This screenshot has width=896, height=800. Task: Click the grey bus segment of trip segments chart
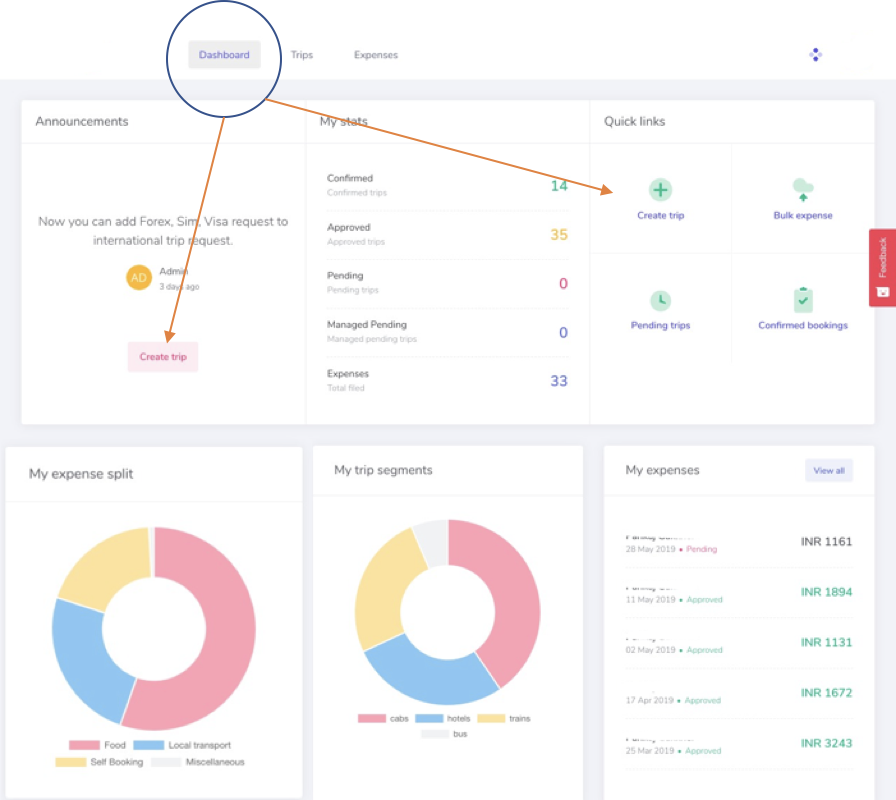[433, 543]
